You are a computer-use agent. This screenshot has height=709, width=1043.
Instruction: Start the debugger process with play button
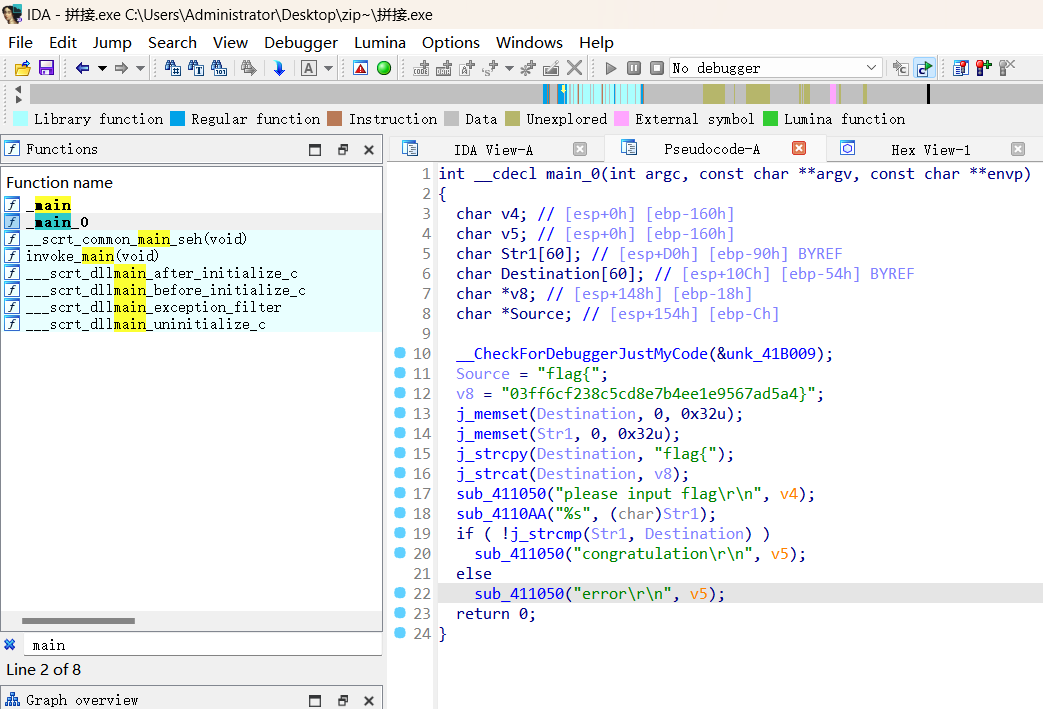tap(611, 68)
